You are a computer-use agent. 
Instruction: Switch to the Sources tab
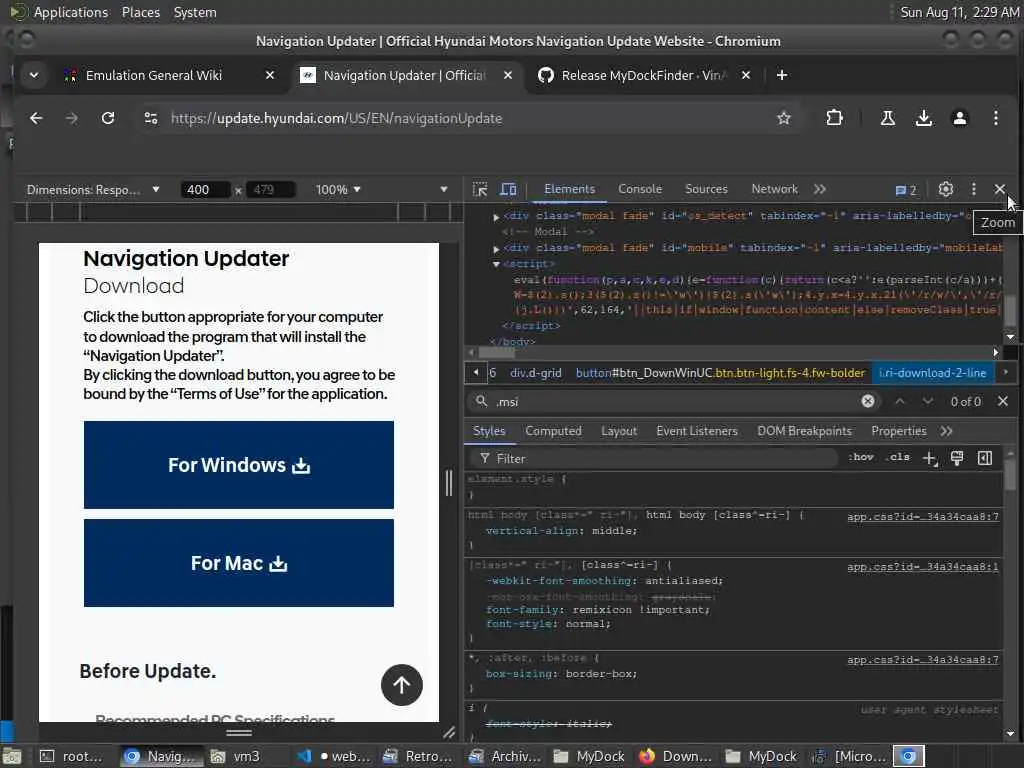(x=706, y=189)
